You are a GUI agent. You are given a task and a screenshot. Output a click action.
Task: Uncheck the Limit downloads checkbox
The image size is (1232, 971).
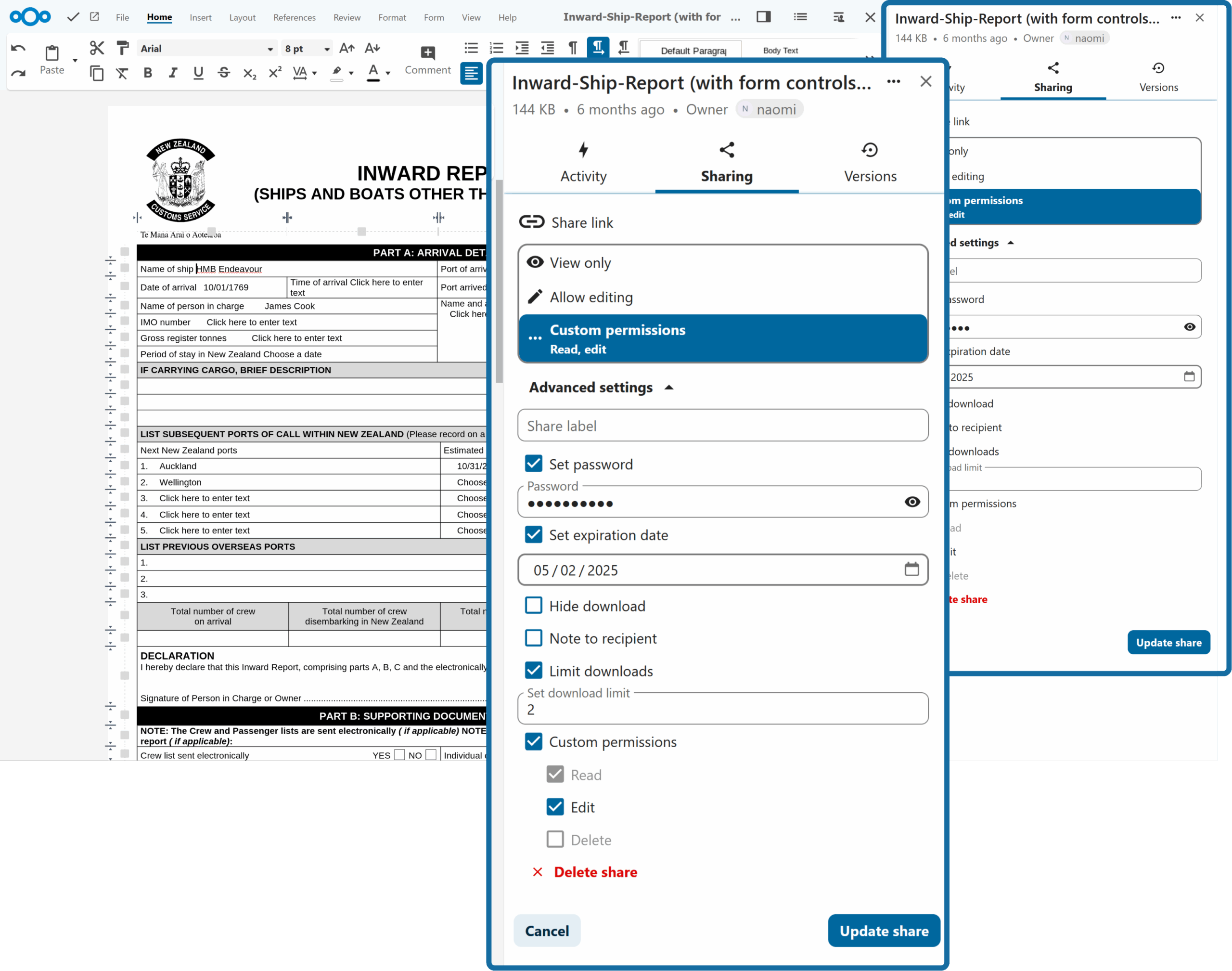point(534,670)
